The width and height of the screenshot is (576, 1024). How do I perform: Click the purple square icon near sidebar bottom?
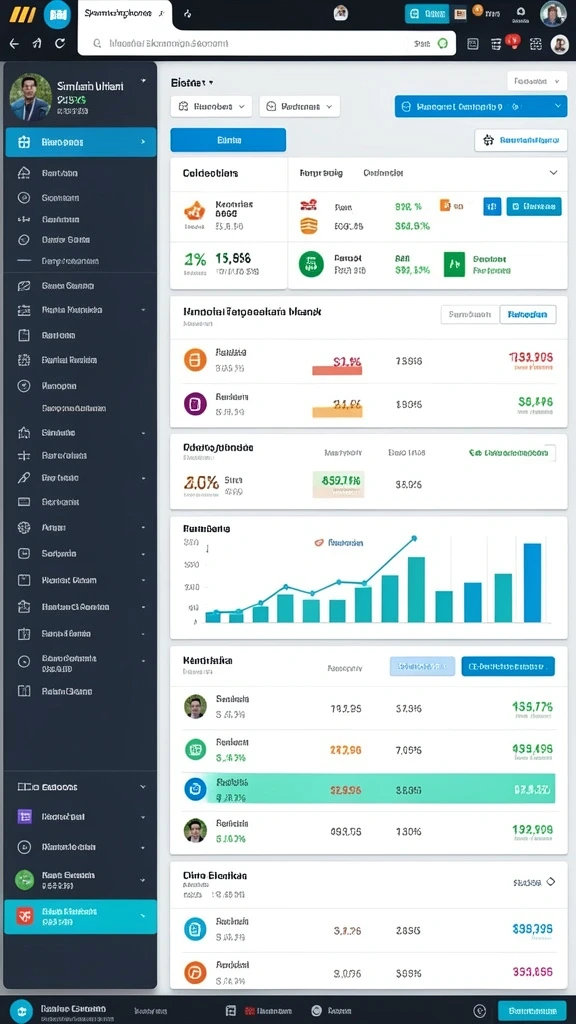[24, 816]
